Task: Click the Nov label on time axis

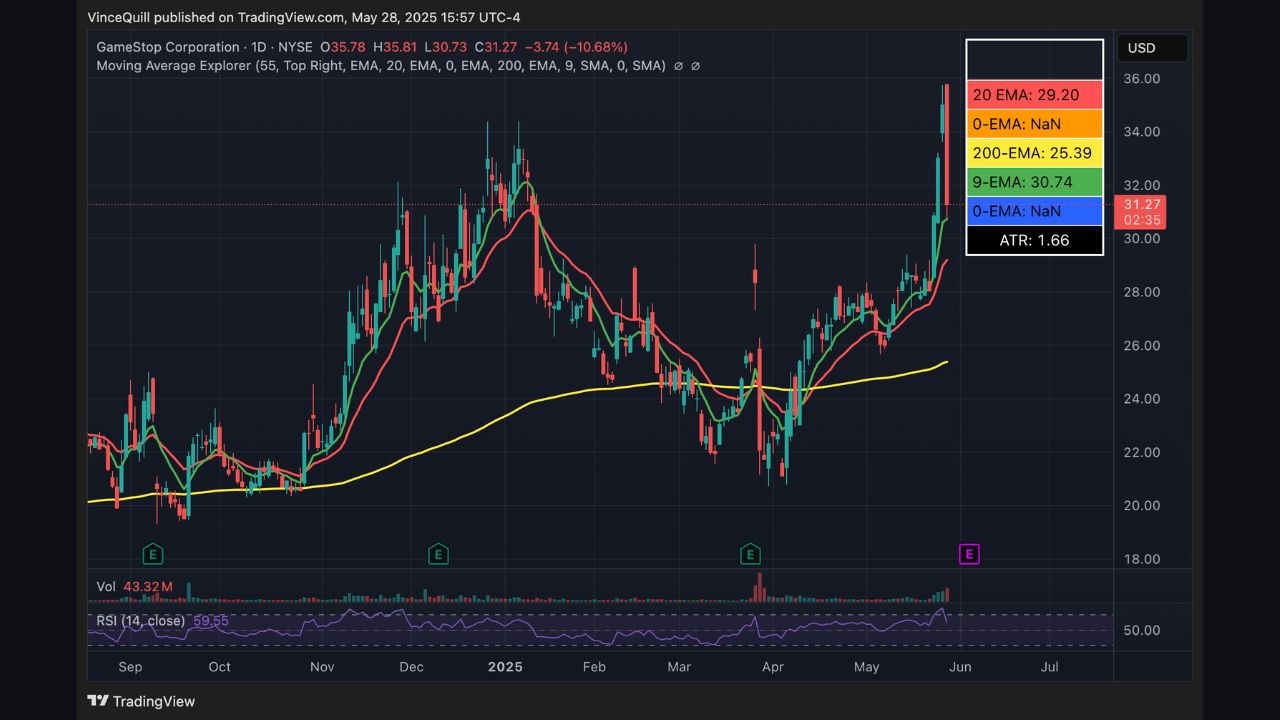Action: pyautogui.click(x=322, y=667)
